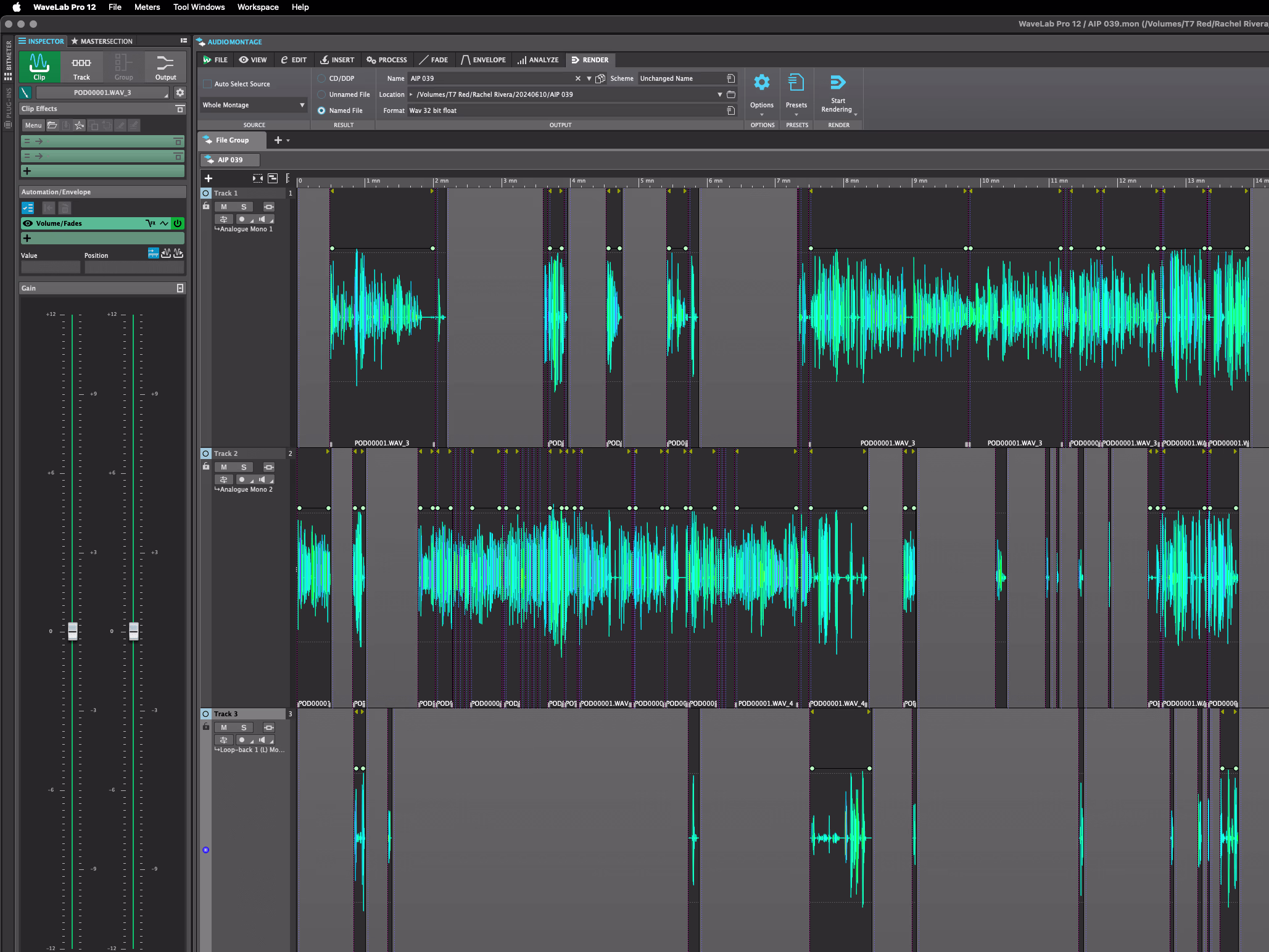This screenshot has width=1269, height=952.
Task: Switch to the ENVELOPE ribbon tab
Action: pyautogui.click(x=483, y=60)
